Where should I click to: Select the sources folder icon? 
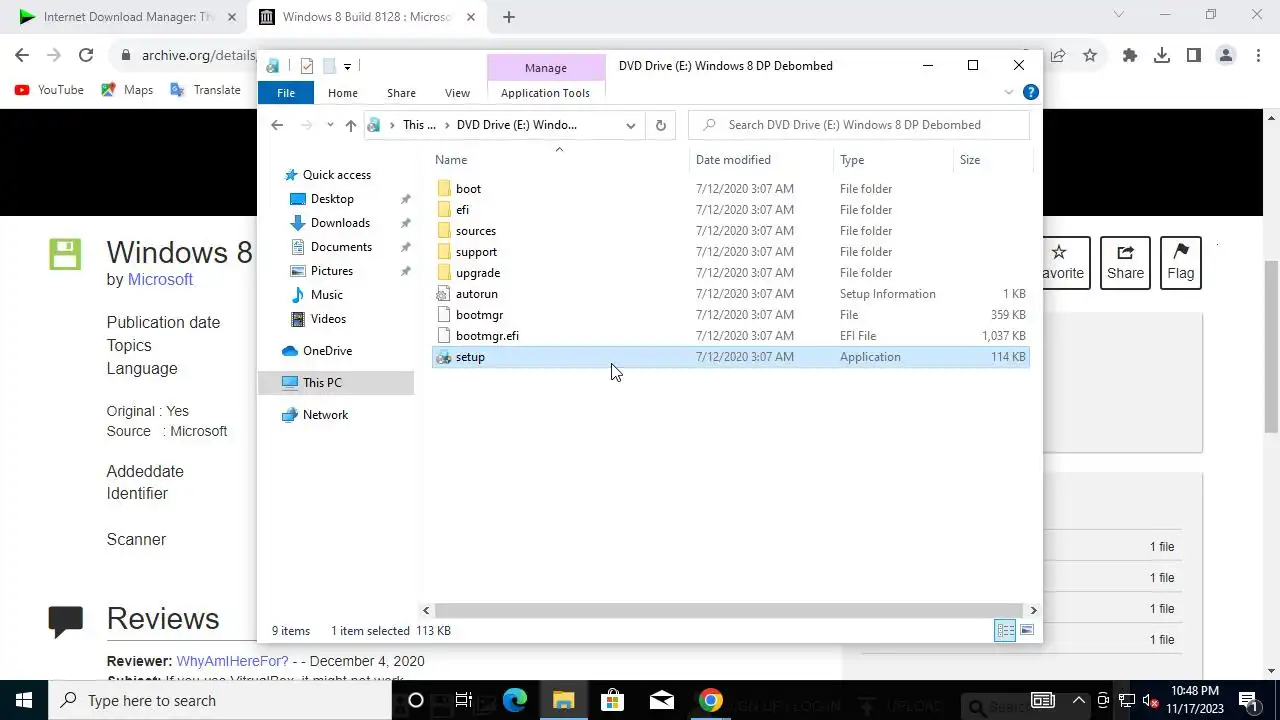point(444,231)
